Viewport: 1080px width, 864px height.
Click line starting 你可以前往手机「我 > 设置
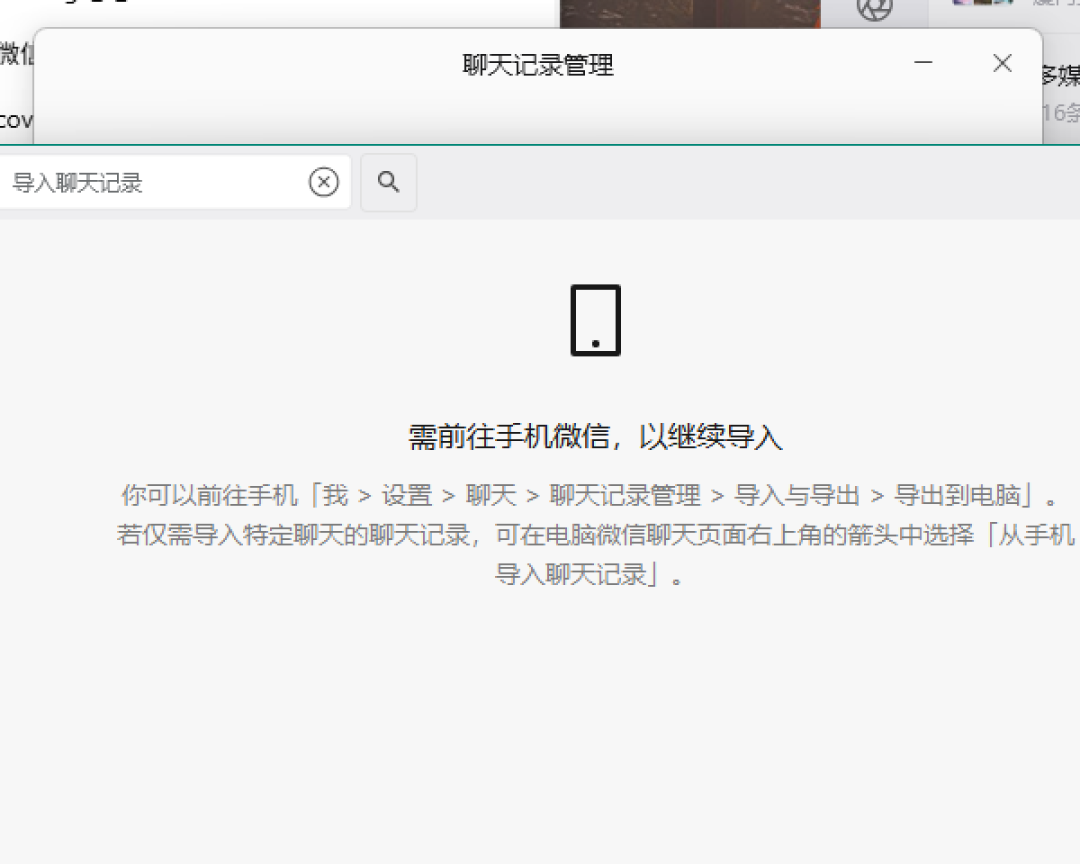(590, 495)
